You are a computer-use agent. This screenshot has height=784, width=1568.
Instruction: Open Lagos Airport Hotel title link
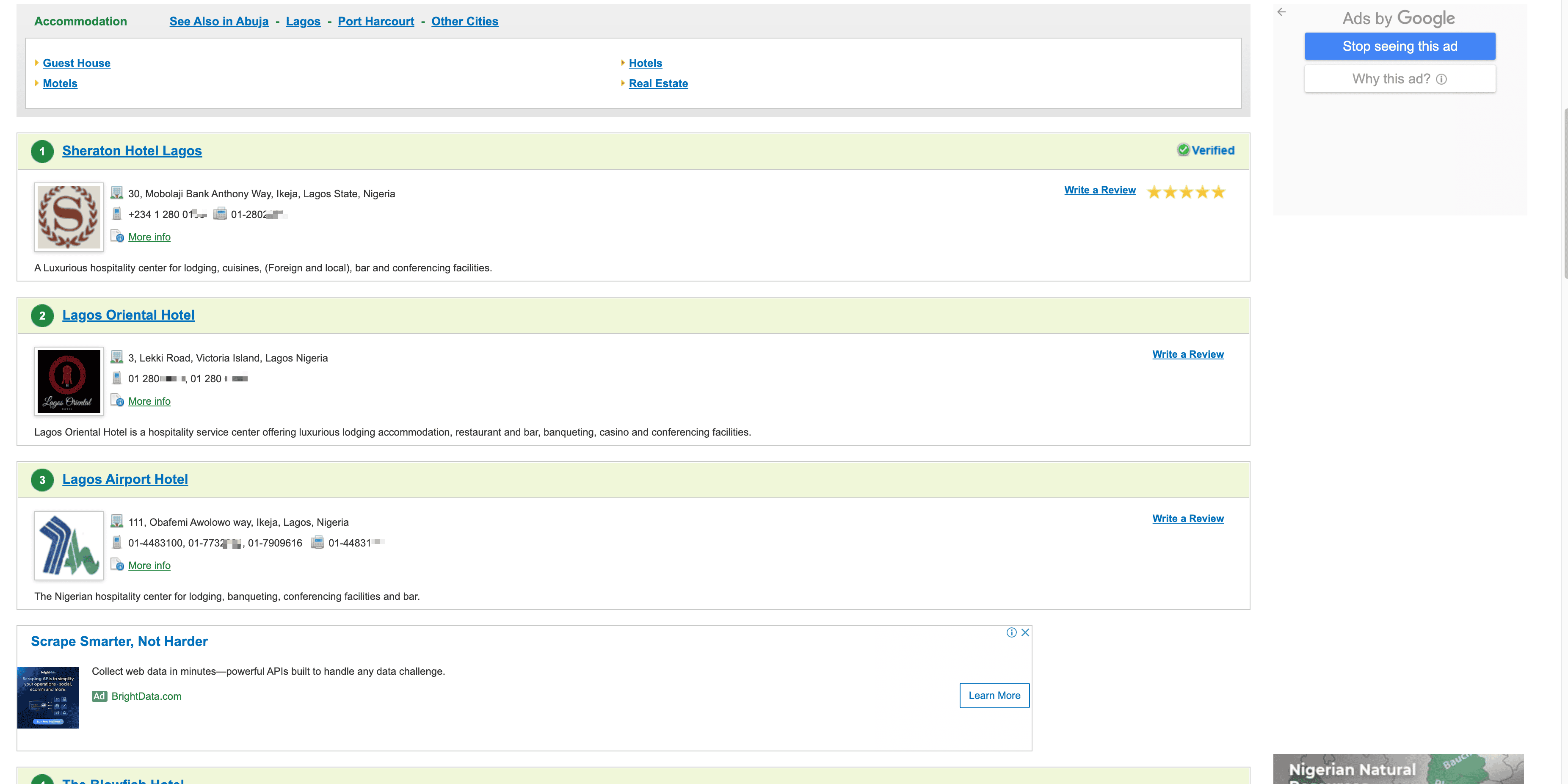tap(125, 479)
